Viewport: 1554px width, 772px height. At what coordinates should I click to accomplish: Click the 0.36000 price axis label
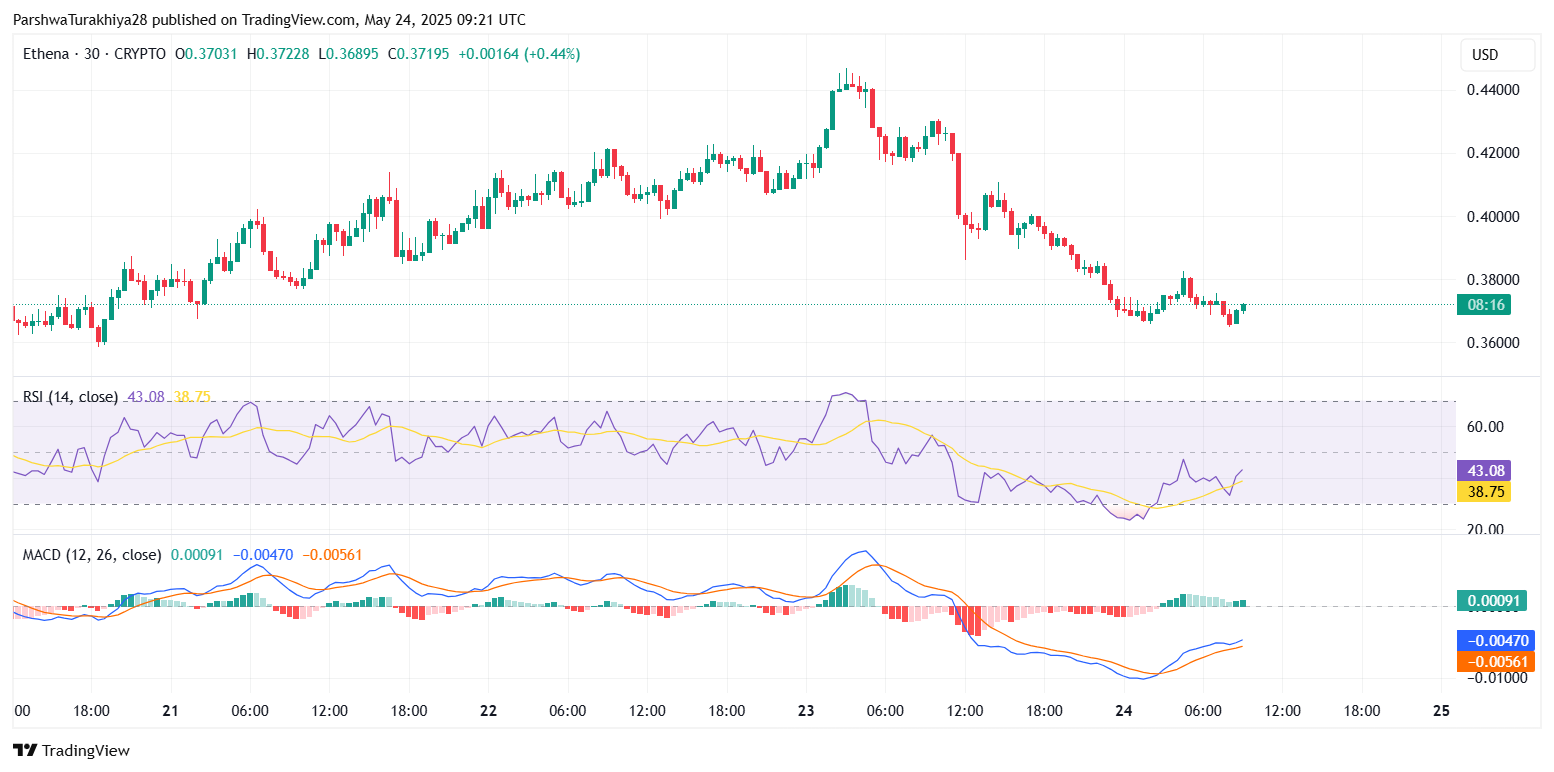(1493, 343)
